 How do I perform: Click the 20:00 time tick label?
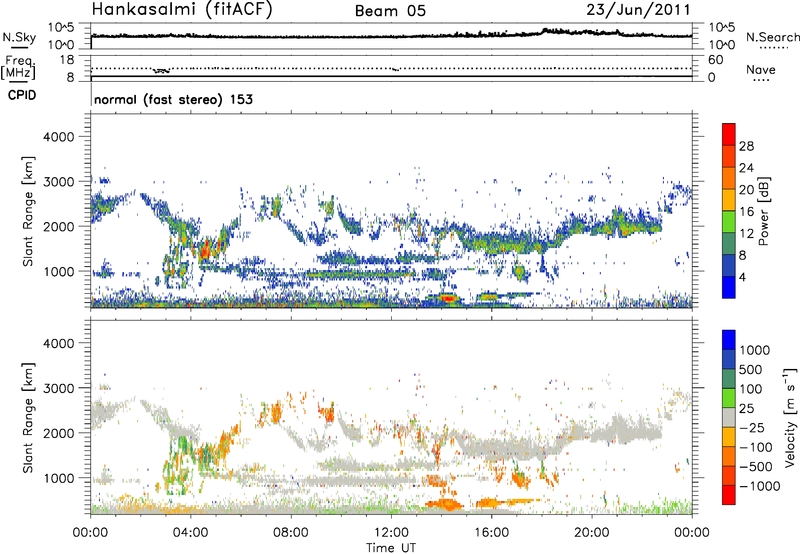pos(592,533)
